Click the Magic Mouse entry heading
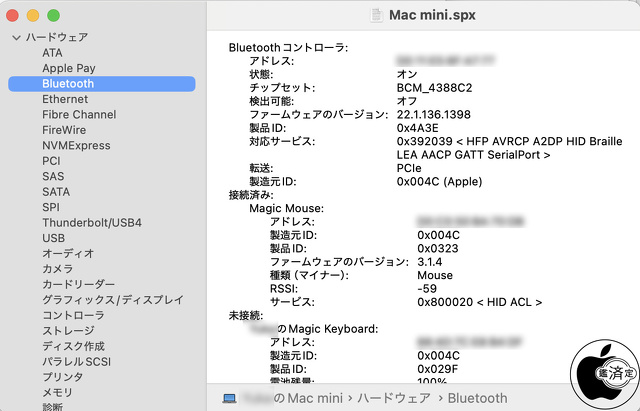Viewport: 640px width, 411px height. (287, 209)
